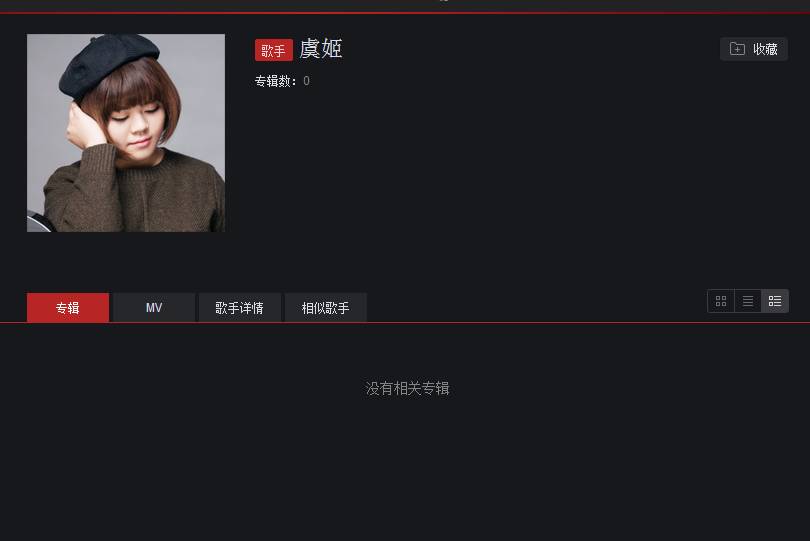Switch to grid thumbnail view icon

(721, 301)
